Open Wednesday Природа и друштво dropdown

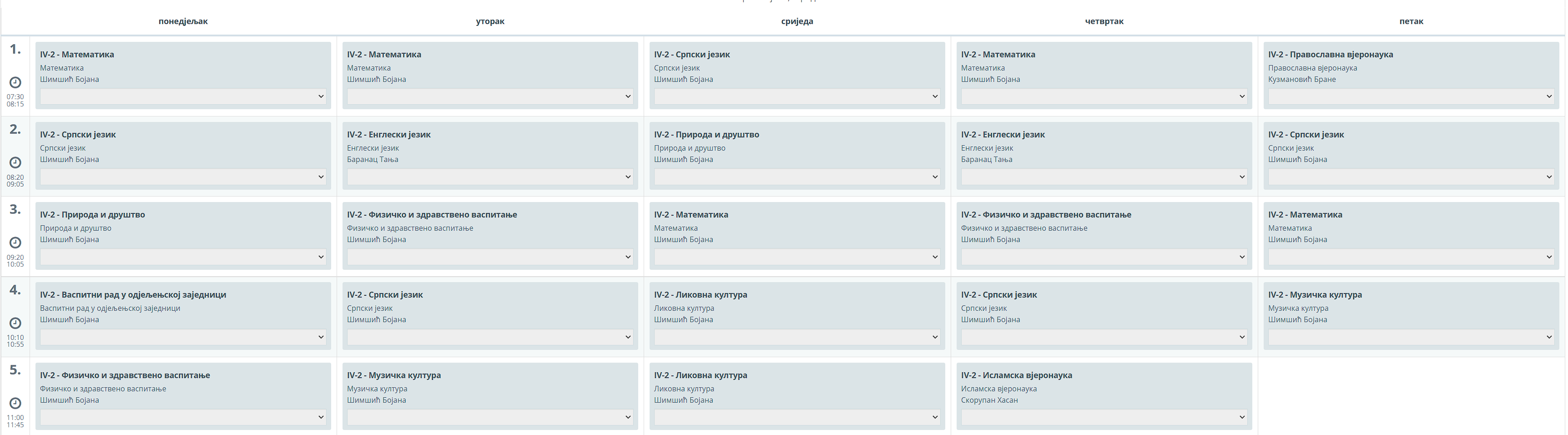point(797,177)
